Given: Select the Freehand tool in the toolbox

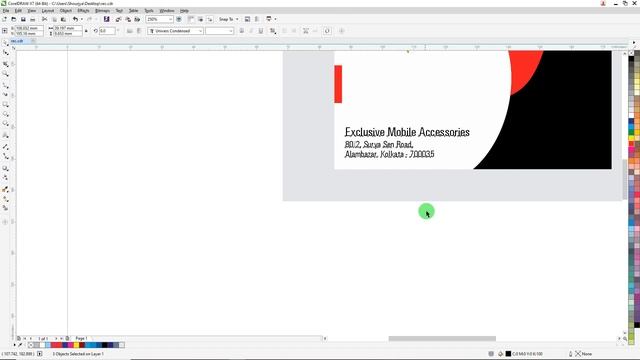Looking at the screenshot, I should coord(5,85).
